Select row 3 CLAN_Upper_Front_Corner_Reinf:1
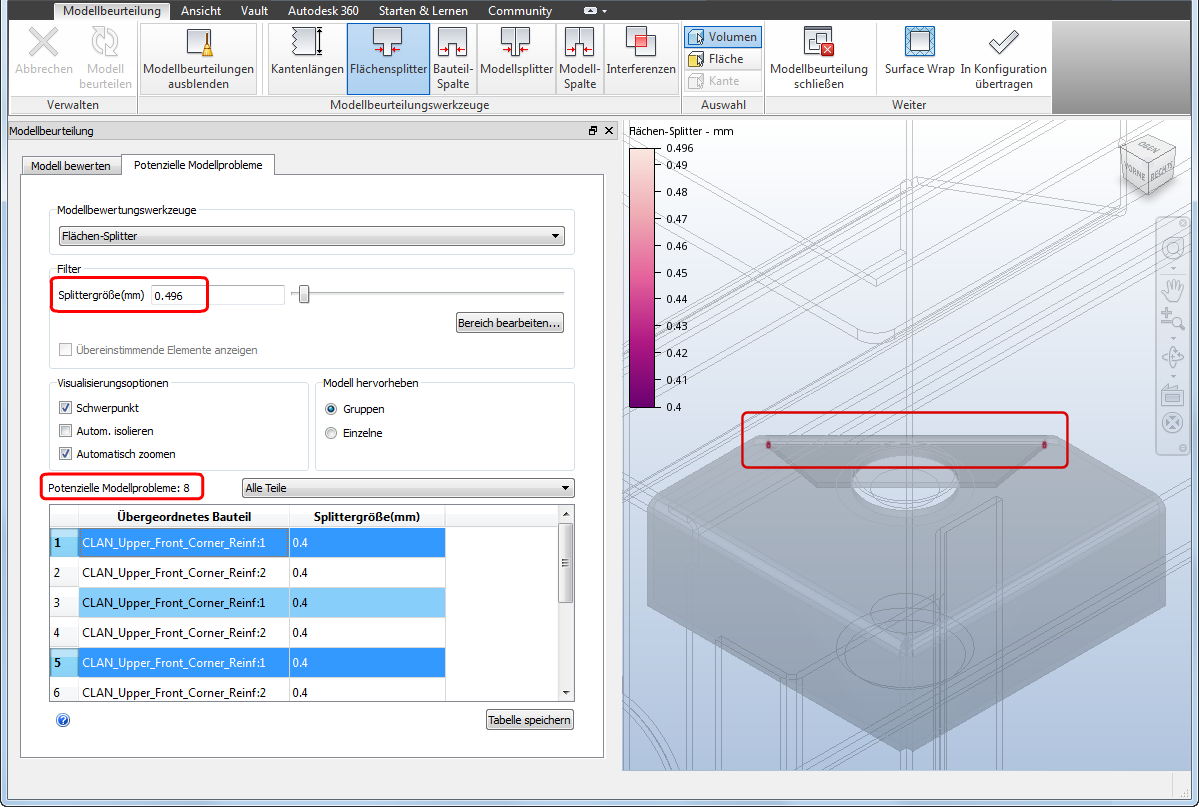 tap(248, 603)
